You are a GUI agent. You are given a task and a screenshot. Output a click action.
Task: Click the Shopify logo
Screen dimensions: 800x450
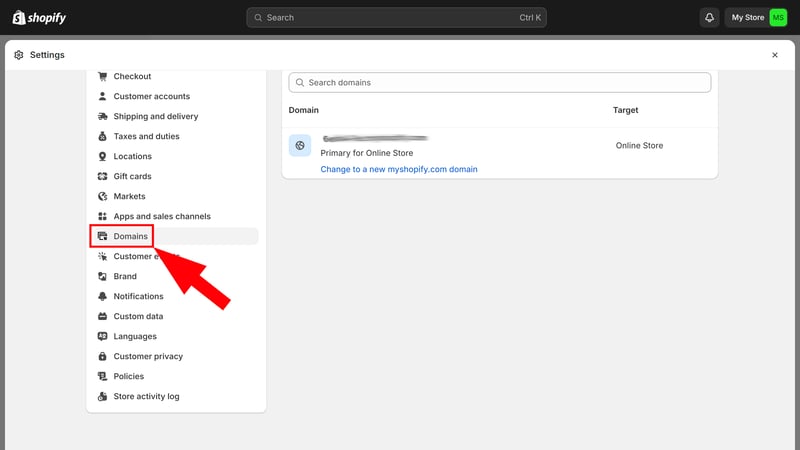pyautogui.click(x=39, y=17)
